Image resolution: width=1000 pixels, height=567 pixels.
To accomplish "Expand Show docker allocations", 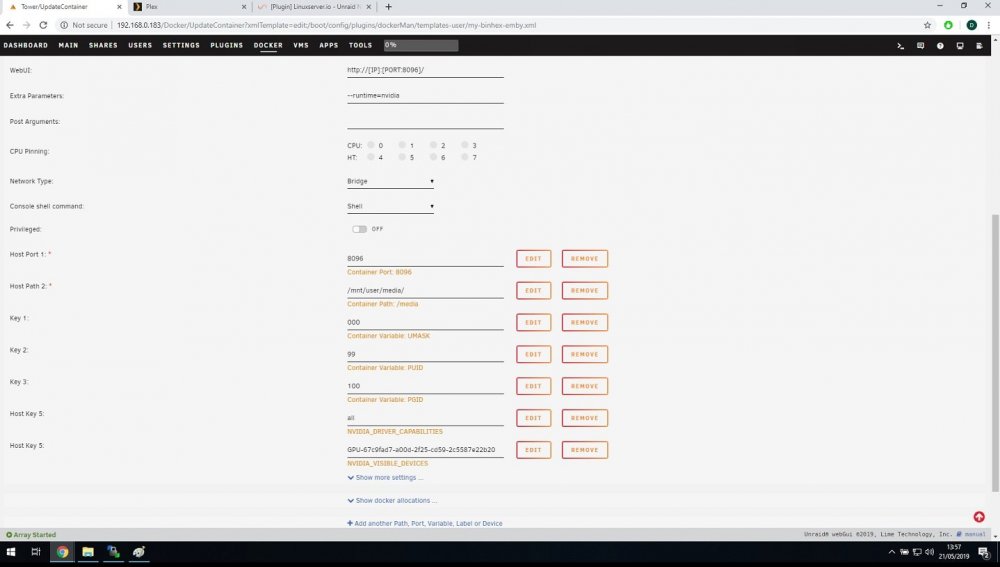I will (x=392, y=500).
